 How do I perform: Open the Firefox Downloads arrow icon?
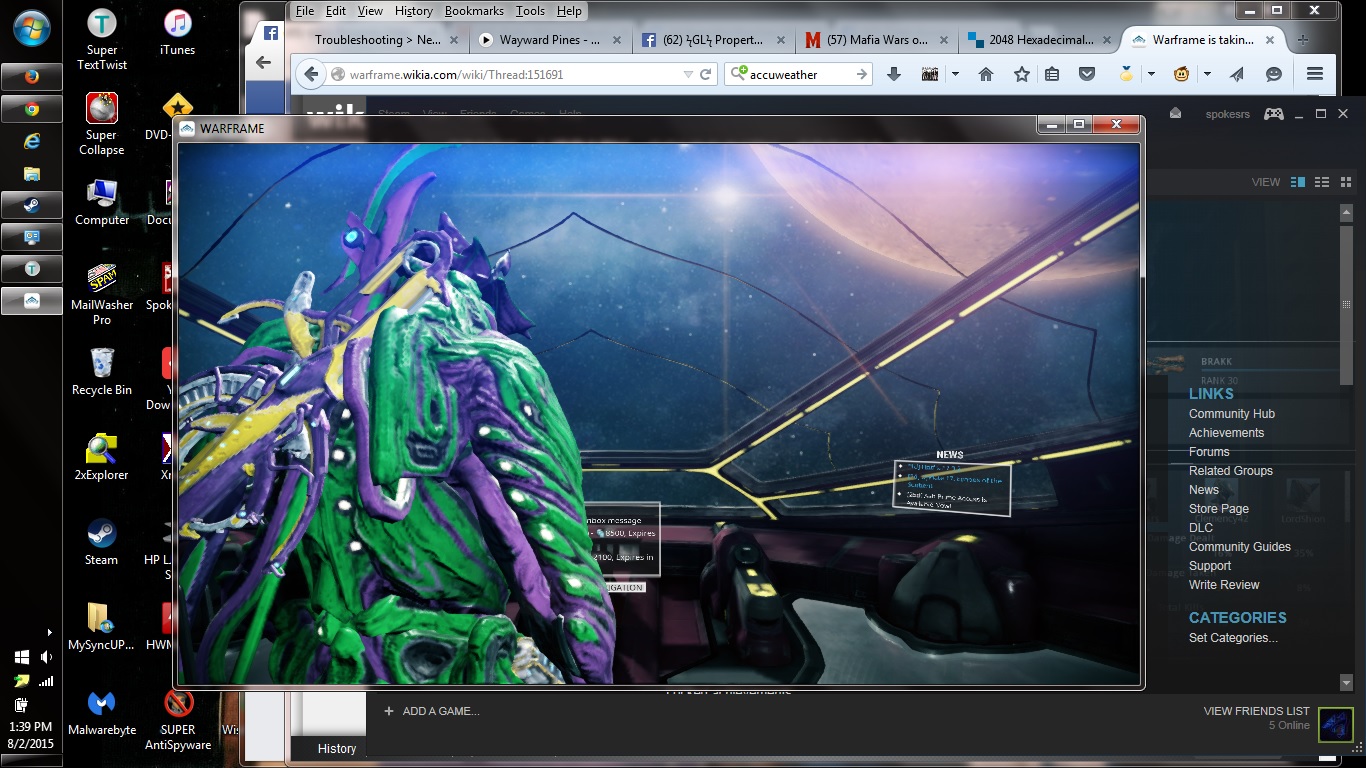click(894, 74)
